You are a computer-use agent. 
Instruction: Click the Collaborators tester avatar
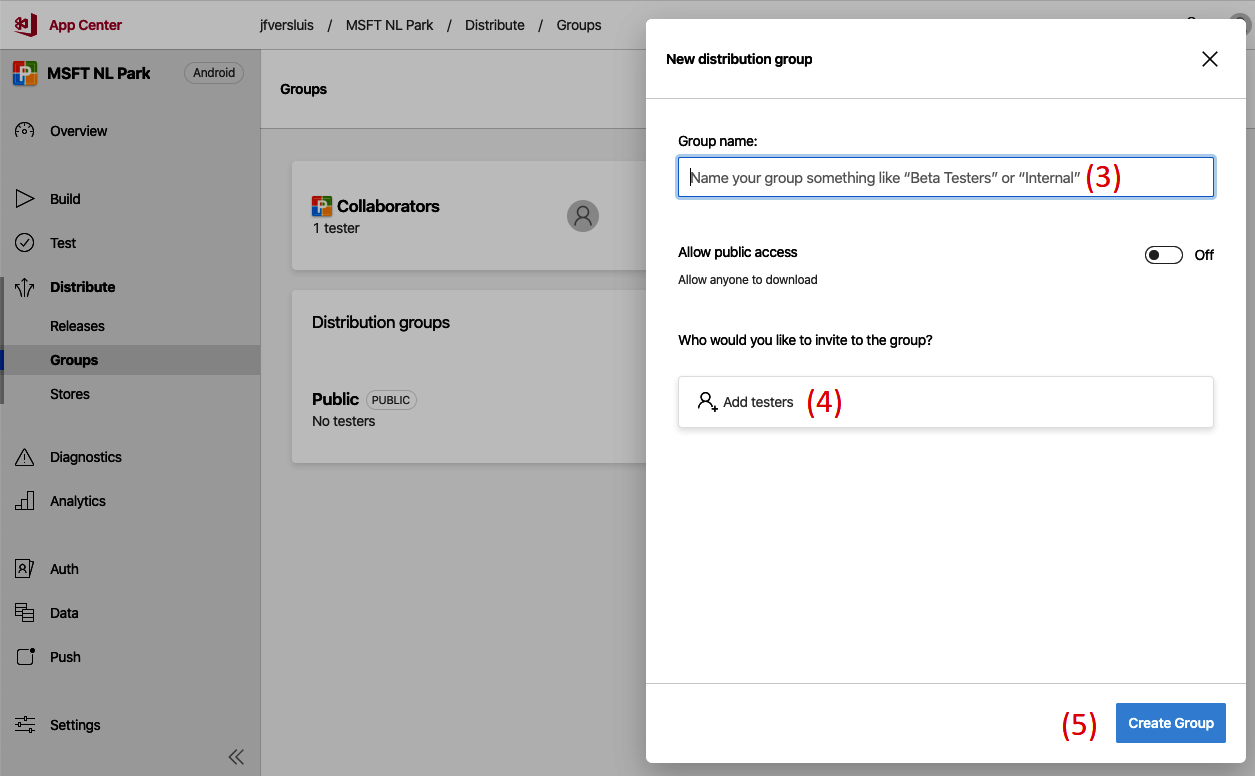click(583, 216)
